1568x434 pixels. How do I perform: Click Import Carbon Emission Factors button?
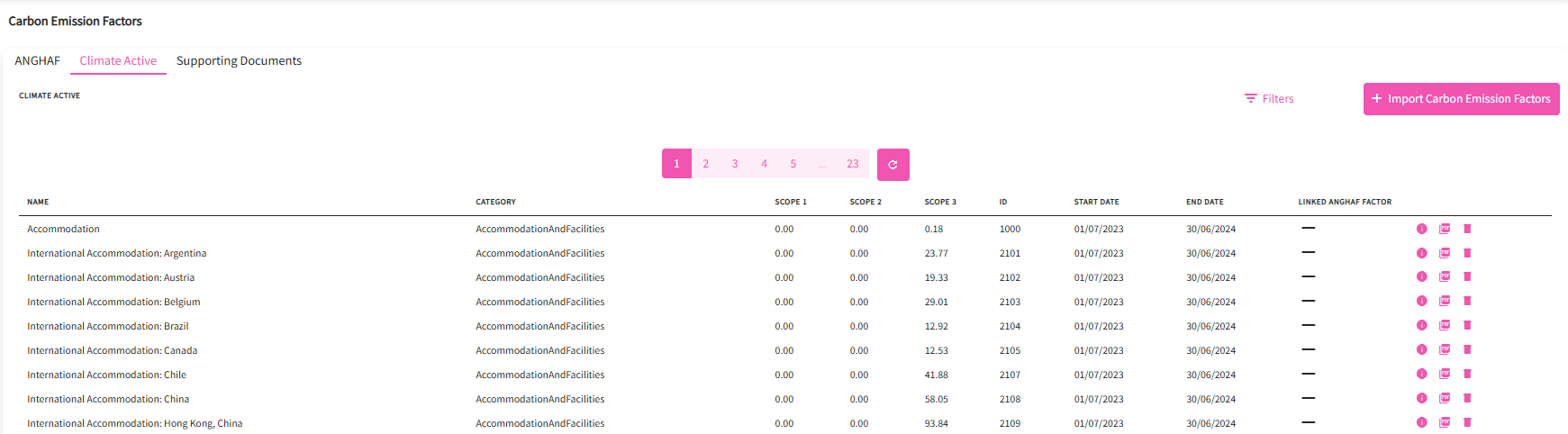point(1461,99)
